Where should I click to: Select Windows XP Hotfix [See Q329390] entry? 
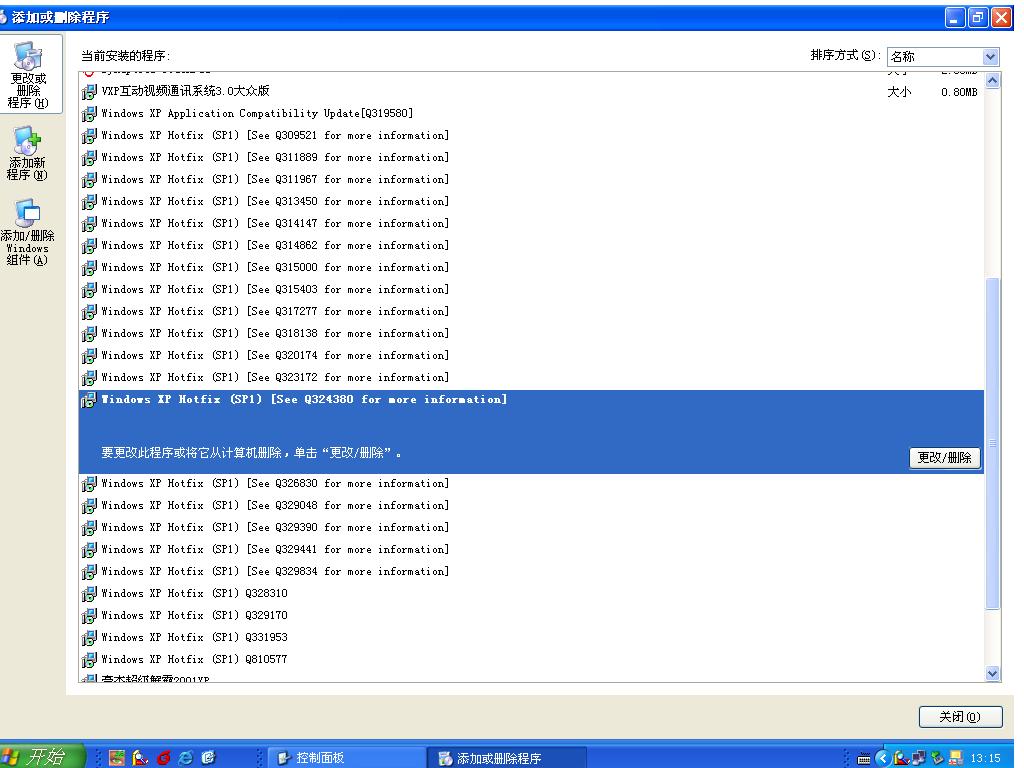(531, 528)
